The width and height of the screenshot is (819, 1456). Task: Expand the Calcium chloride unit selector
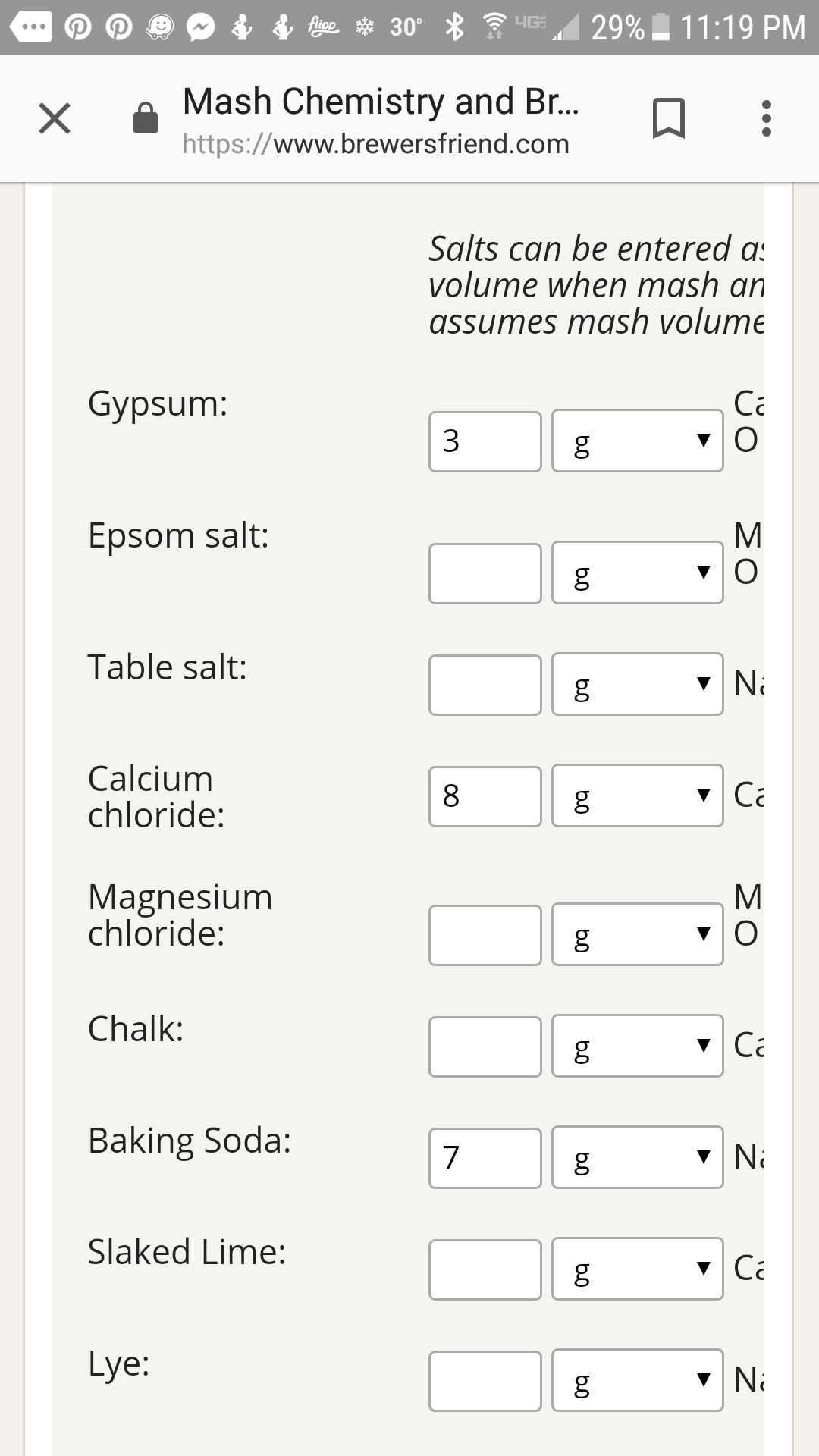click(x=638, y=795)
